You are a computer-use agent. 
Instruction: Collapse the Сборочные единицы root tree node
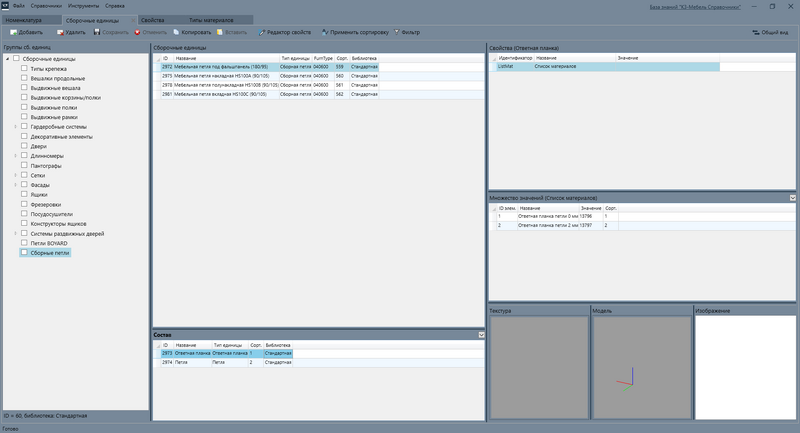pyautogui.click(x=7, y=59)
